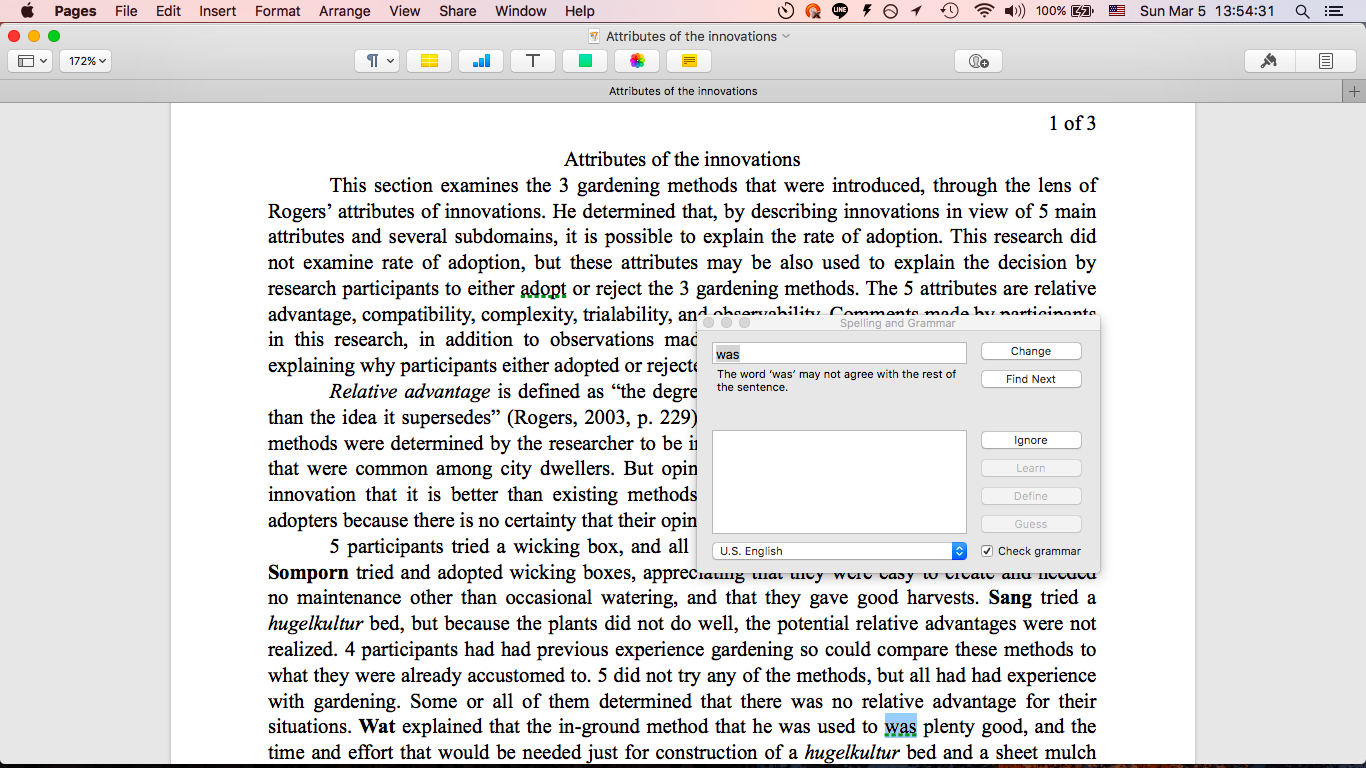Click the LINE app menu bar icon

840,11
